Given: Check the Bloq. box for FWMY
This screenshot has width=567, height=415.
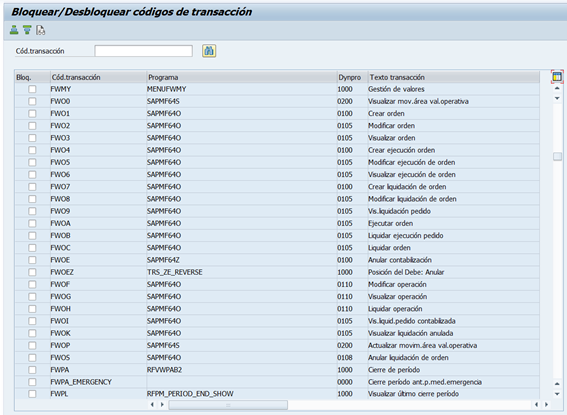Looking at the screenshot, I should point(32,89).
